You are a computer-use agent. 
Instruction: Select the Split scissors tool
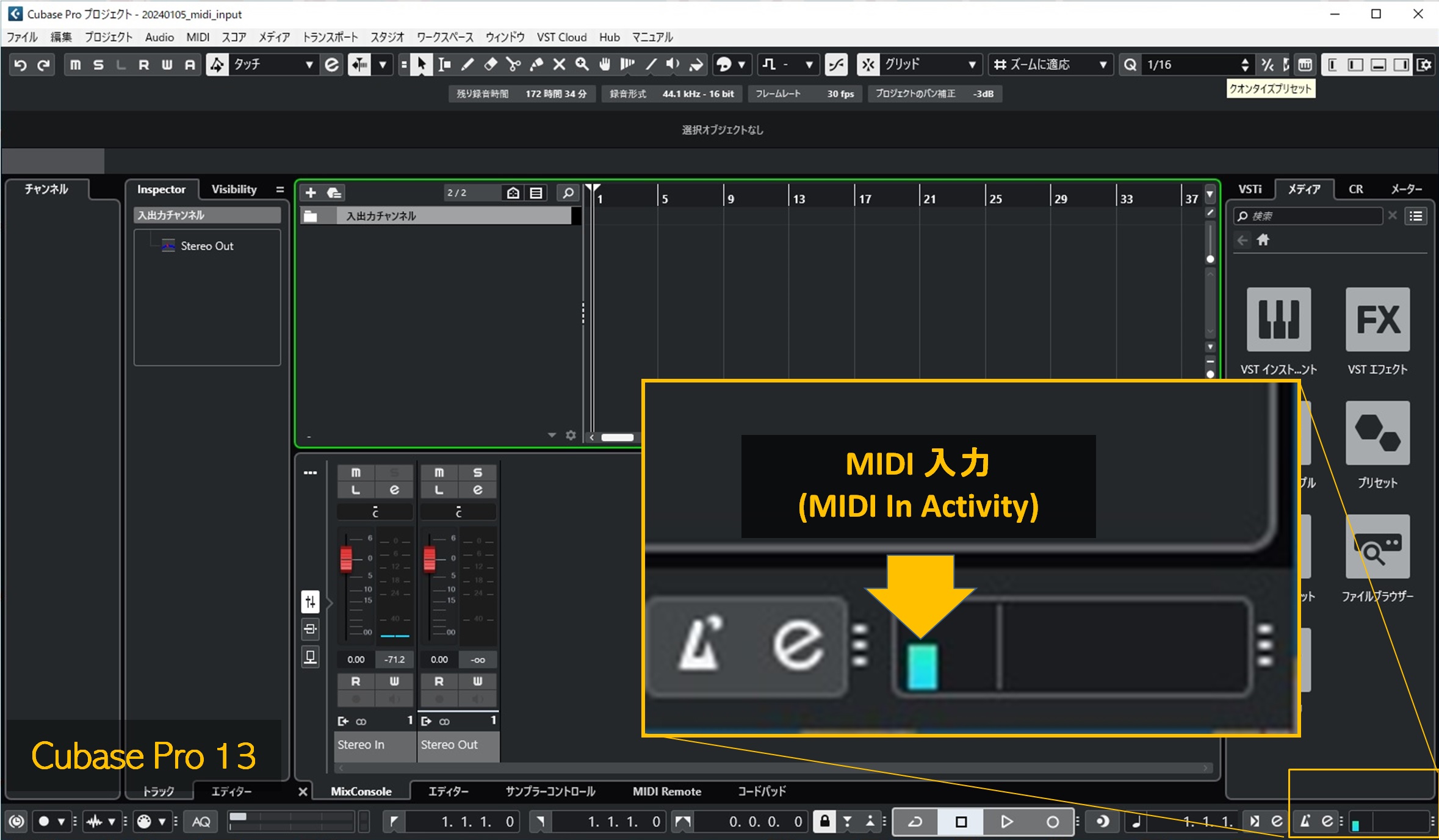(x=513, y=65)
